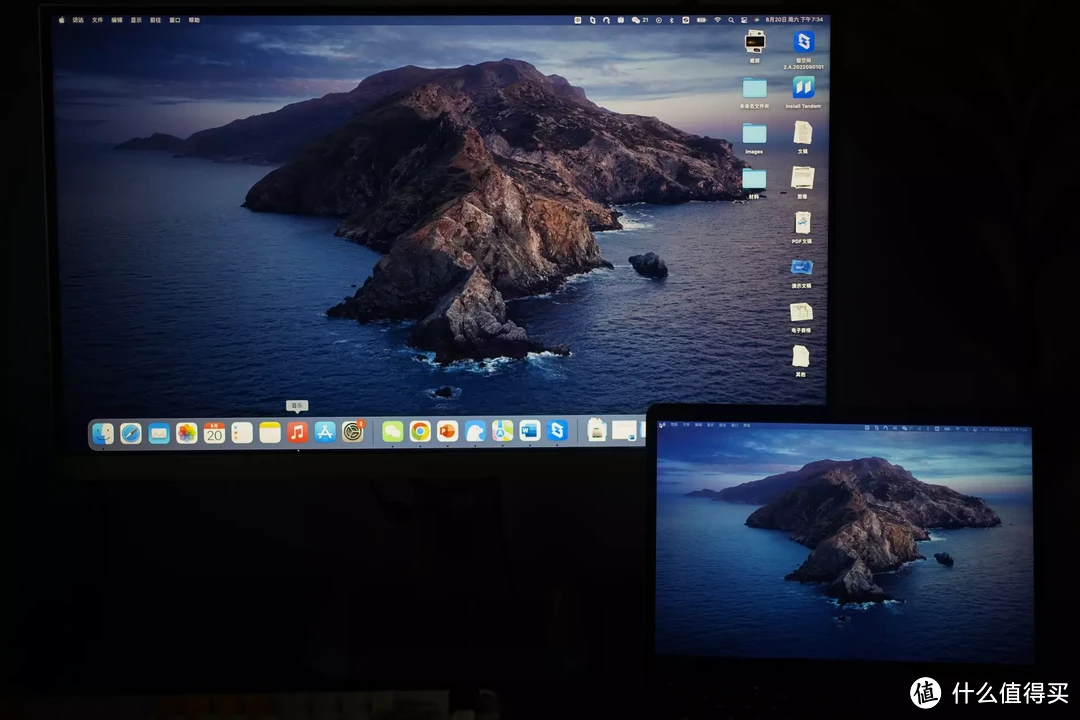Select the 演示文稿 stack on the desktop

[x=801, y=273]
